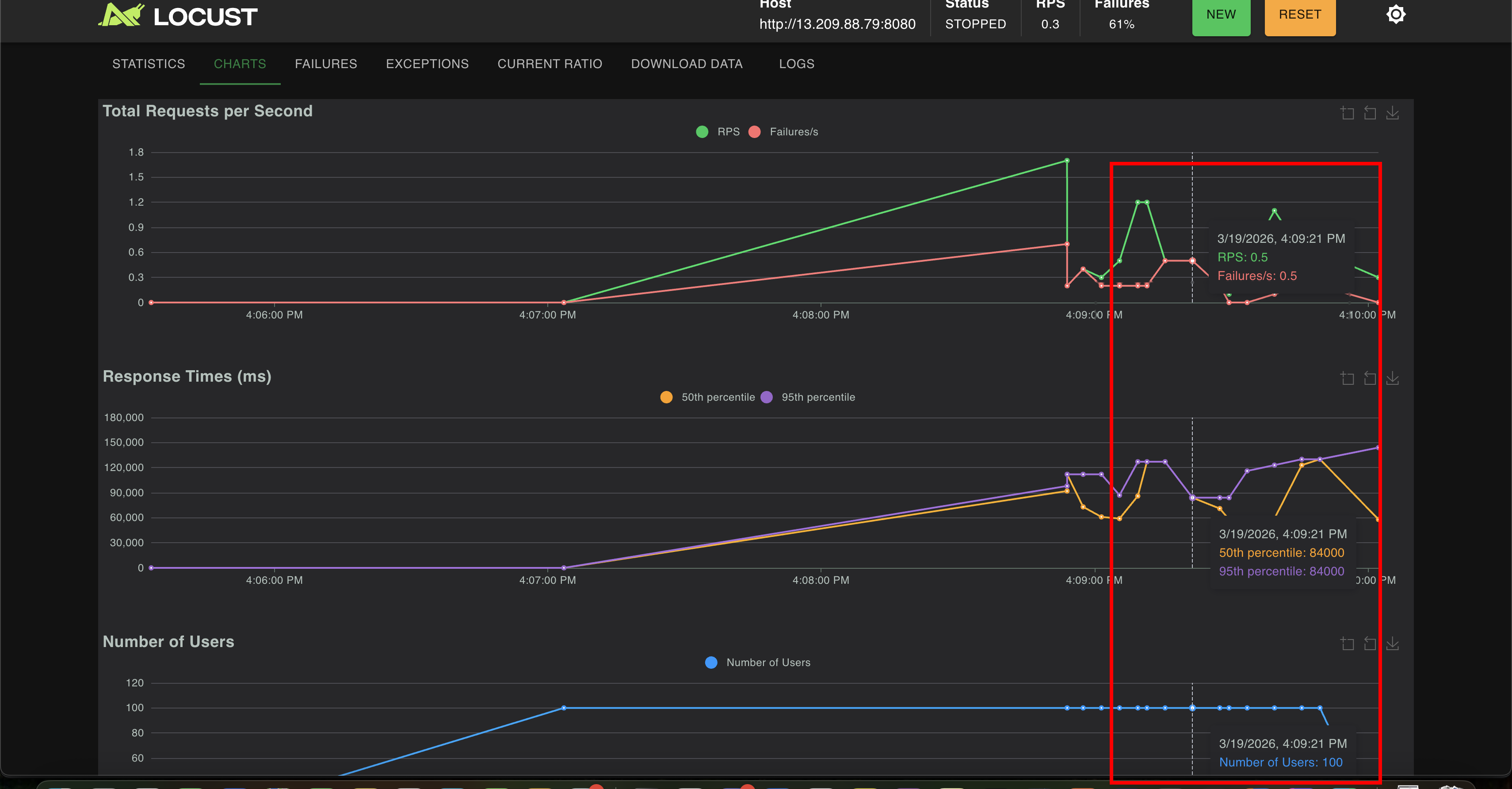Open the Current Ratio tab

(550, 63)
